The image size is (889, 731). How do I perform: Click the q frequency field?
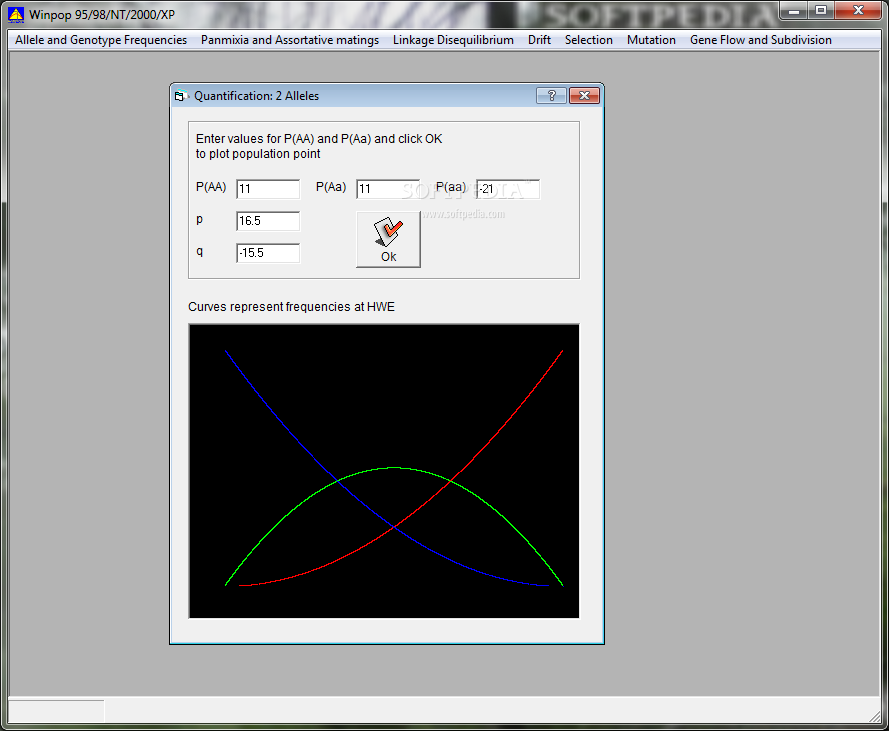click(x=268, y=253)
